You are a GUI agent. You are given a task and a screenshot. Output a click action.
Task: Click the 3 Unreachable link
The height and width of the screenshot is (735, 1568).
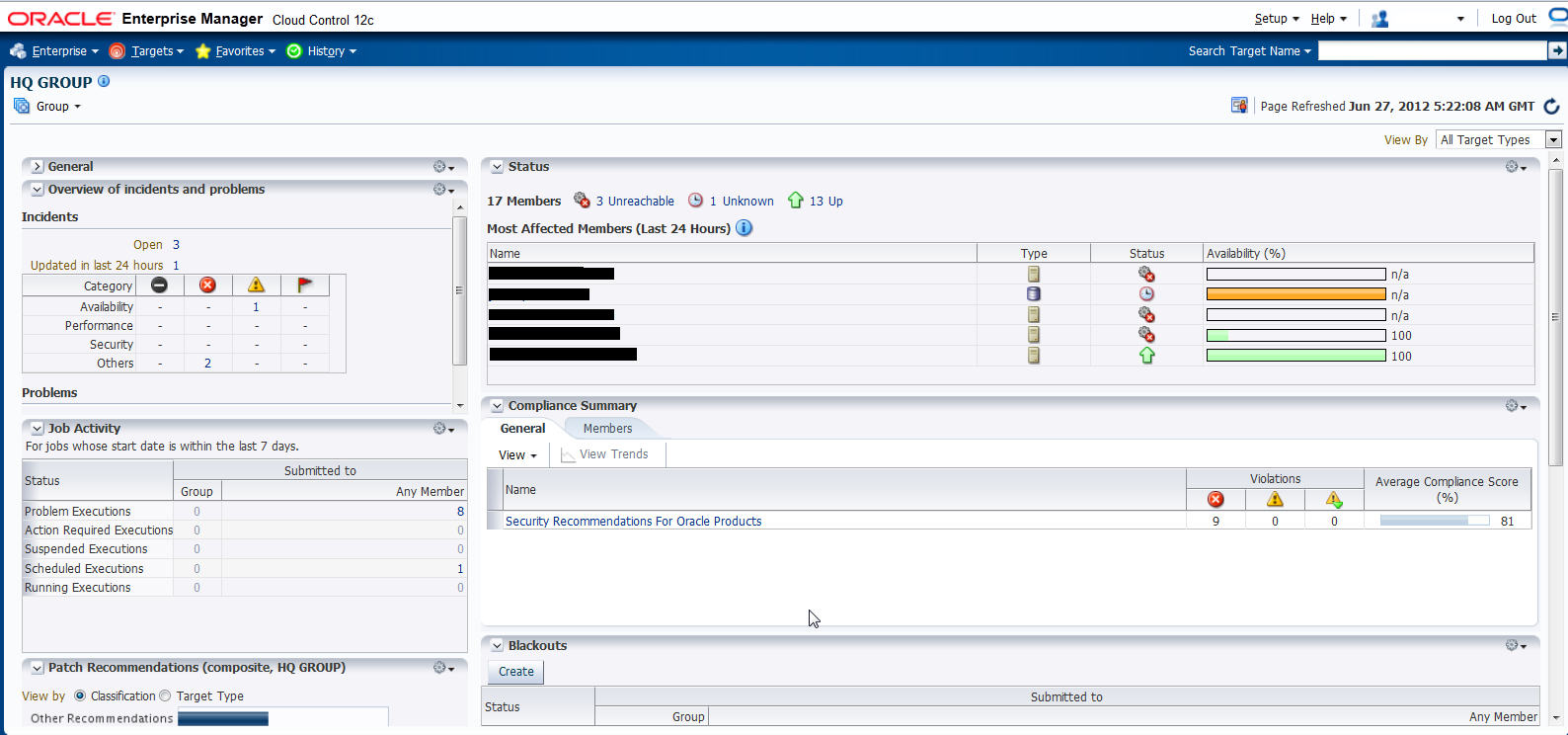pos(635,202)
